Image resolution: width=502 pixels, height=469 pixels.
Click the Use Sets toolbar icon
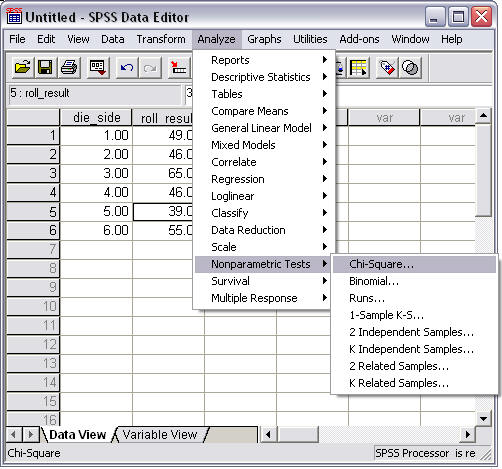pos(410,68)
